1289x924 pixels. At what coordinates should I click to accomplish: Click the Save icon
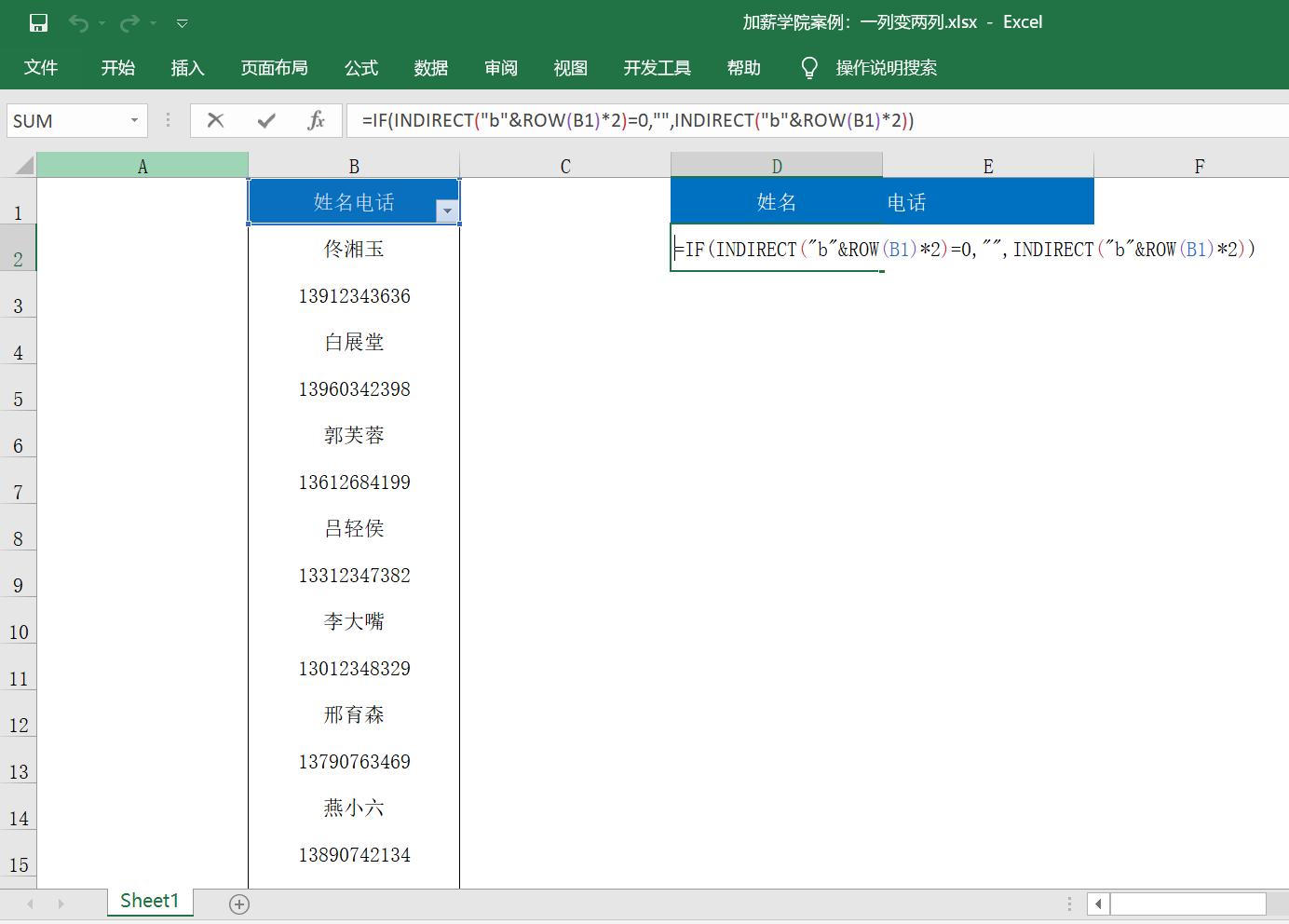(37, 22)
